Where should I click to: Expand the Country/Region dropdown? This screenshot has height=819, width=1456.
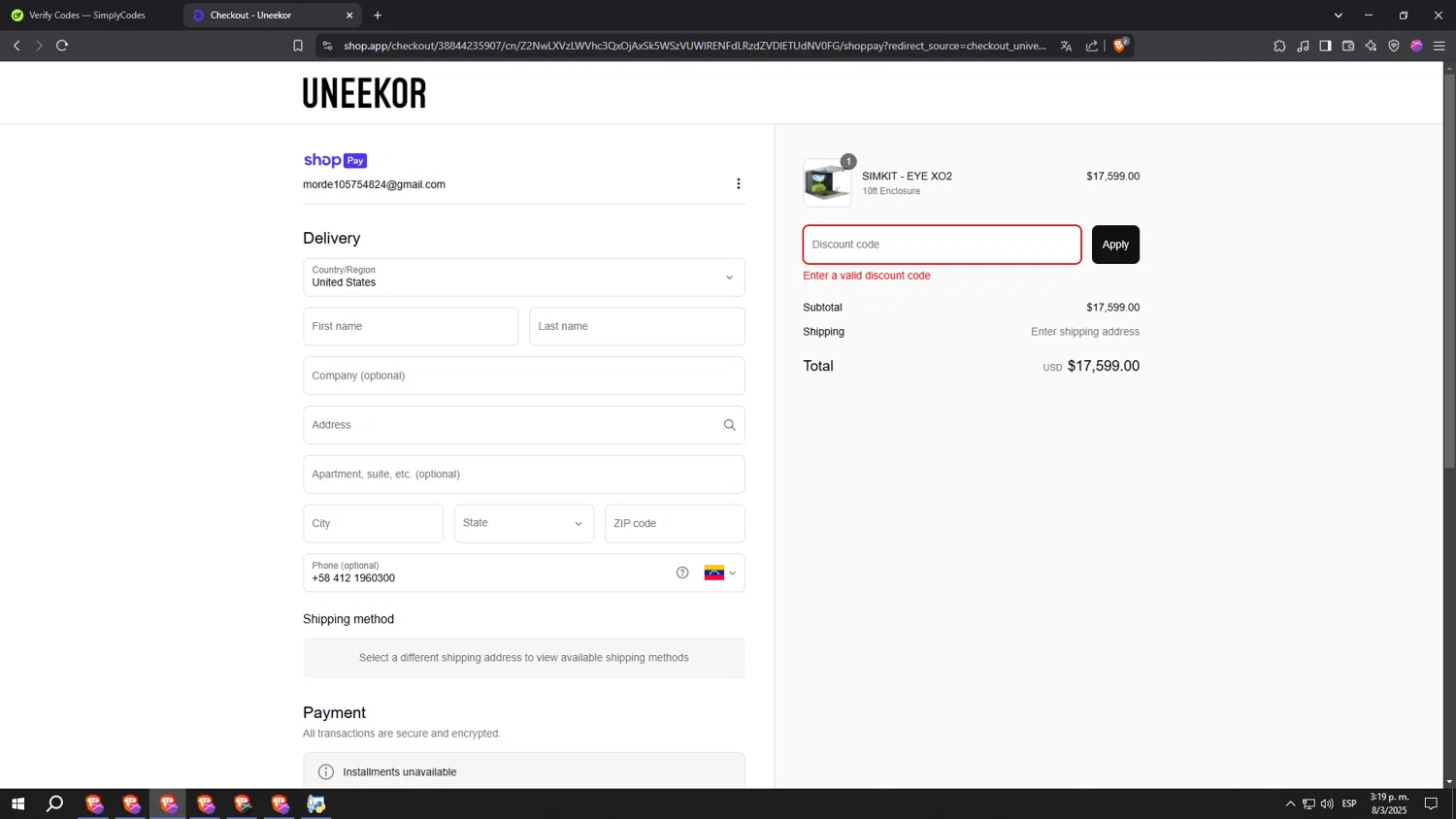tap(524, 278)
